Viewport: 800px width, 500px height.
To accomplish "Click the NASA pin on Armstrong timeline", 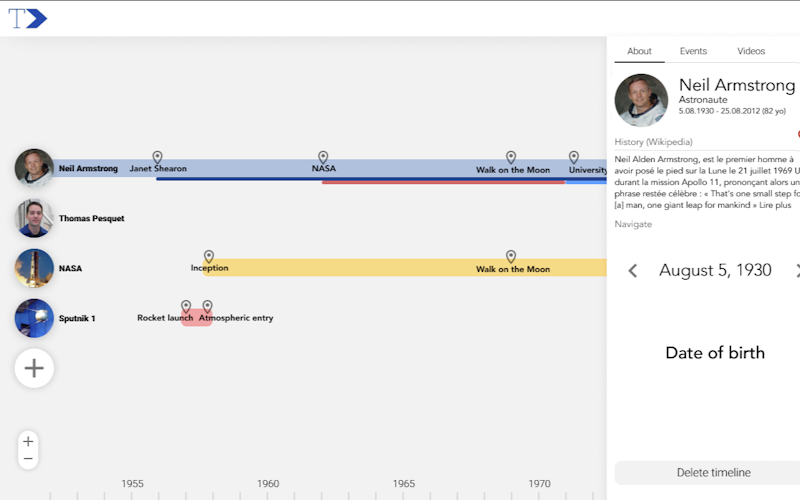I will coord(323,157).
